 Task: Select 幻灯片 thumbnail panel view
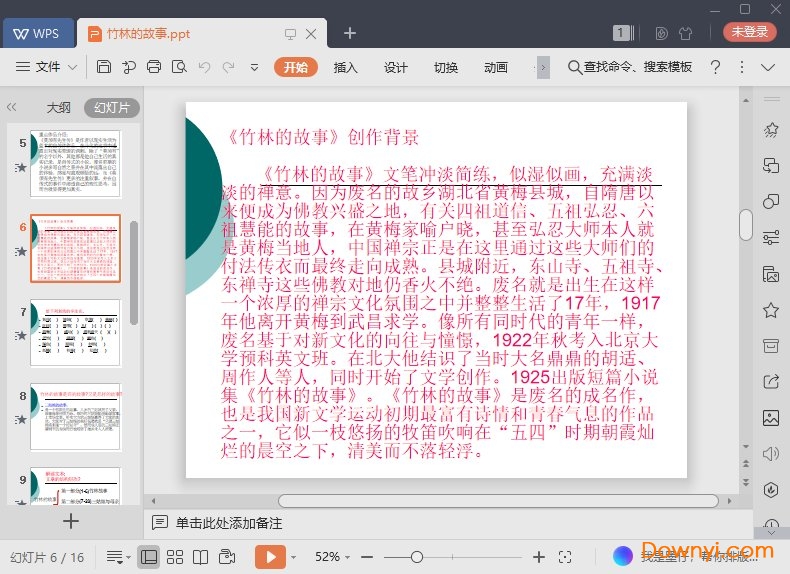click(x=111, y=107)
